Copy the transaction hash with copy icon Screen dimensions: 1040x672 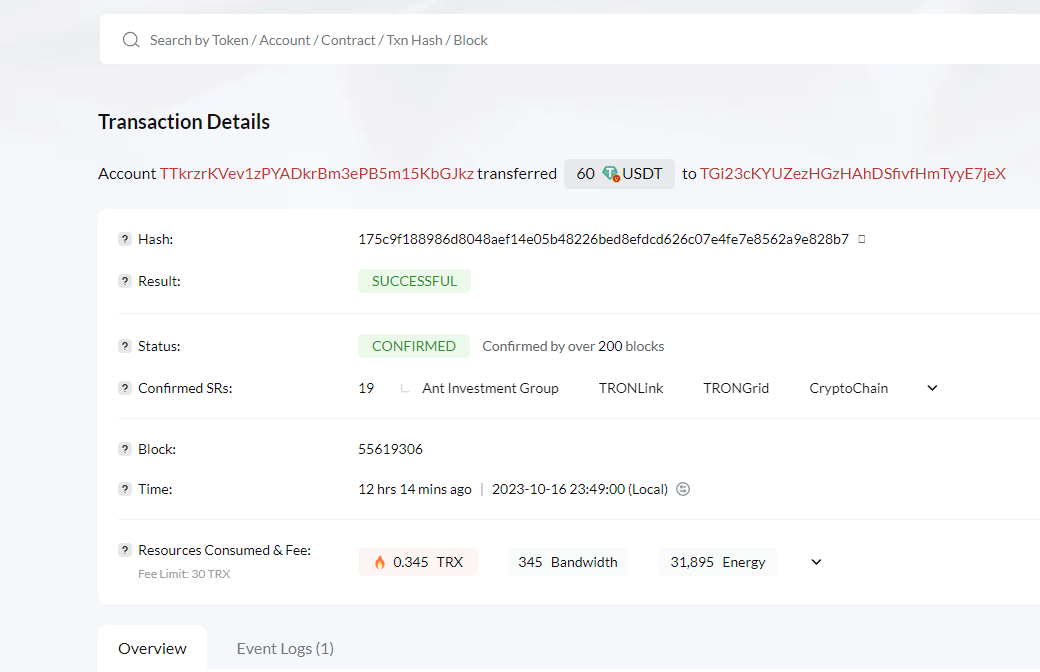(862, 239)
